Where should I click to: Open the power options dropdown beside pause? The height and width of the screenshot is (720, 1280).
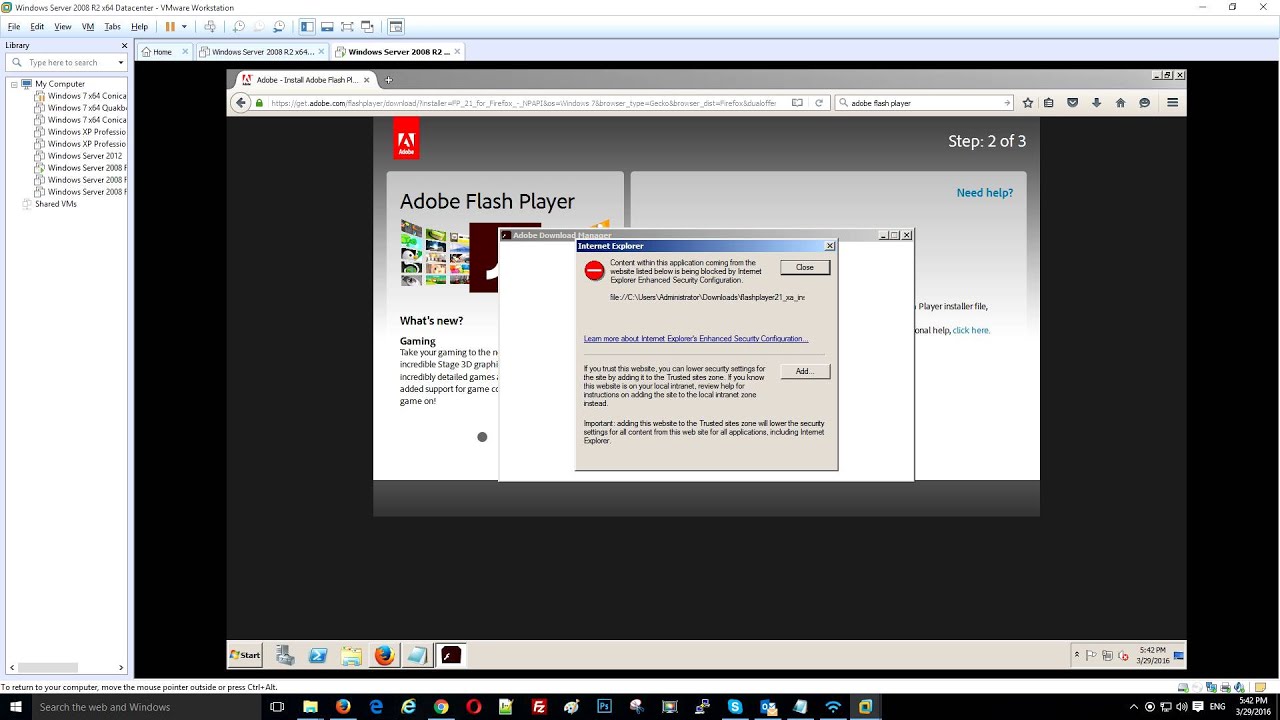(184, 27)
